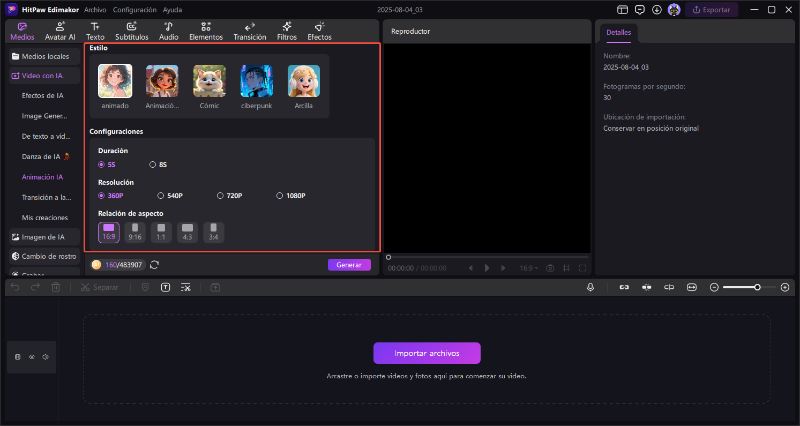Open Danza de IA

click(x=46, y=157)
